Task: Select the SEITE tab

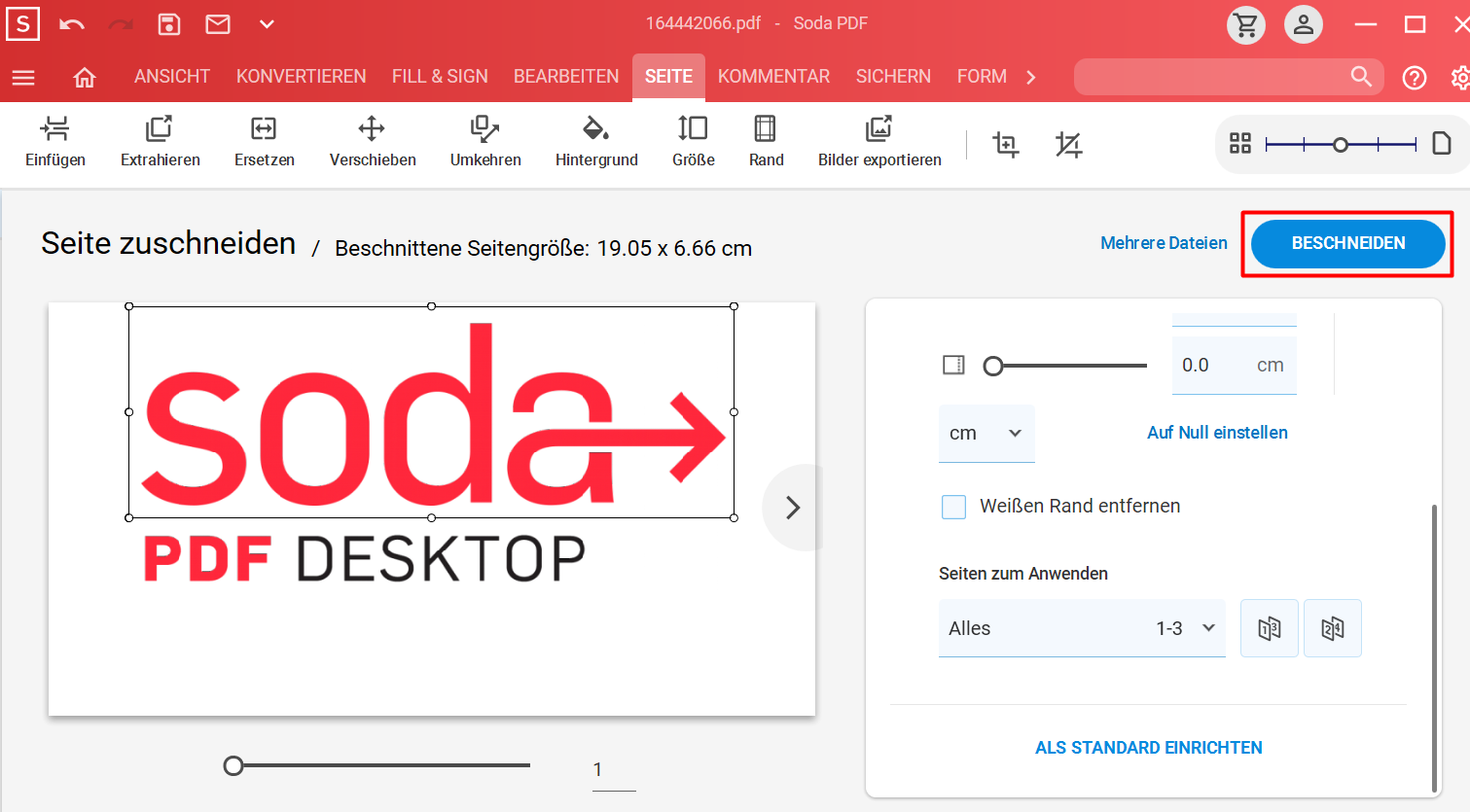Action: point(668,77)
